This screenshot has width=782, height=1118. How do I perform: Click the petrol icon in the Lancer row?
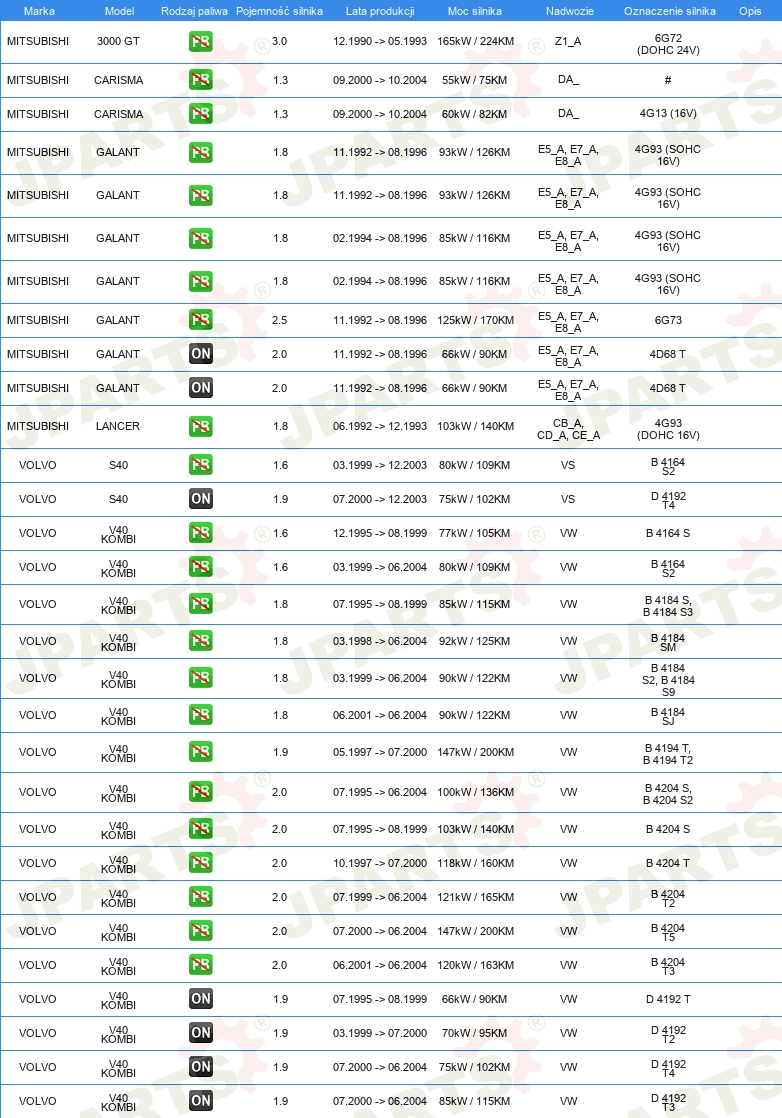(200, 426)
